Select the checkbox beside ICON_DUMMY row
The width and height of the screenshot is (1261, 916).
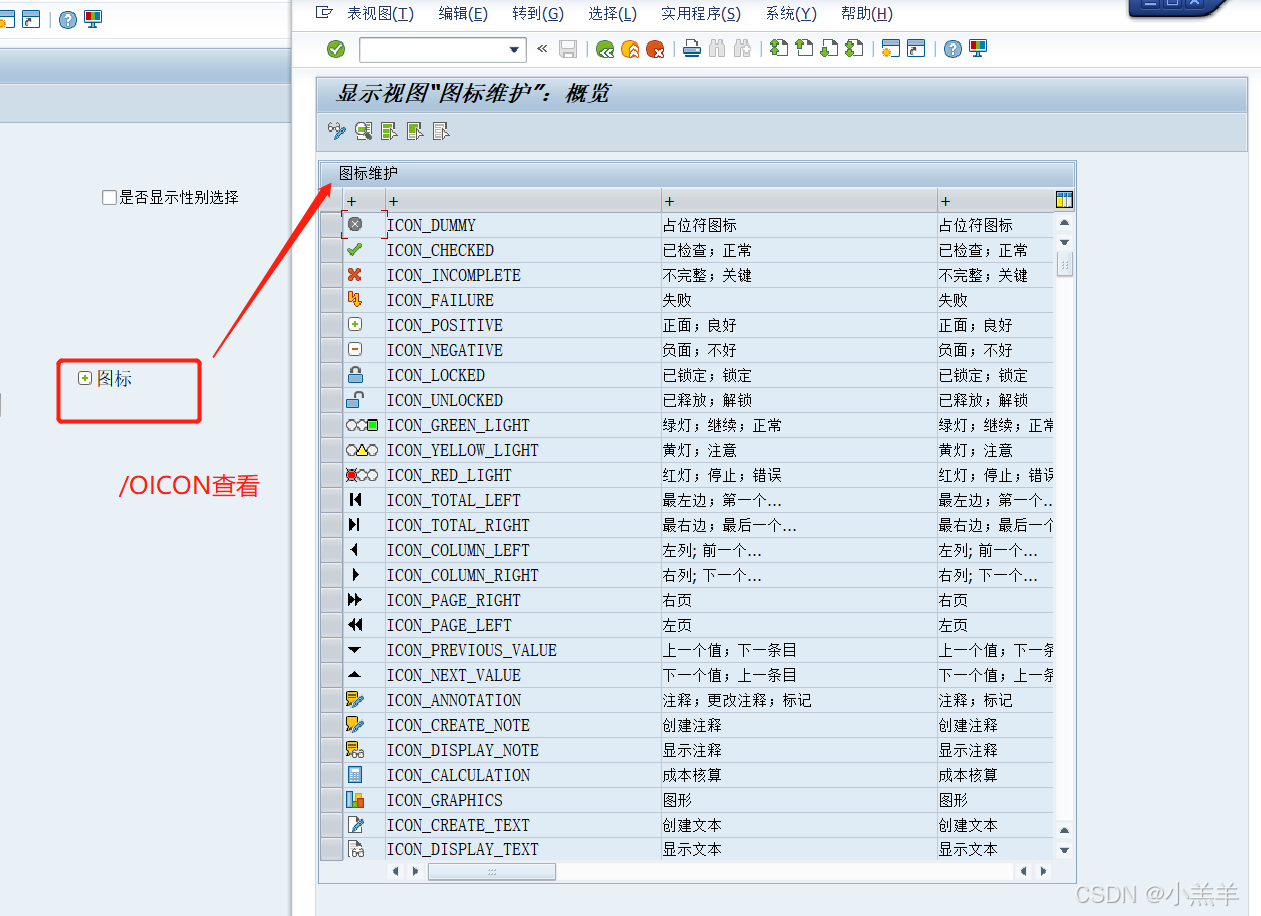(x=331, y=224)
